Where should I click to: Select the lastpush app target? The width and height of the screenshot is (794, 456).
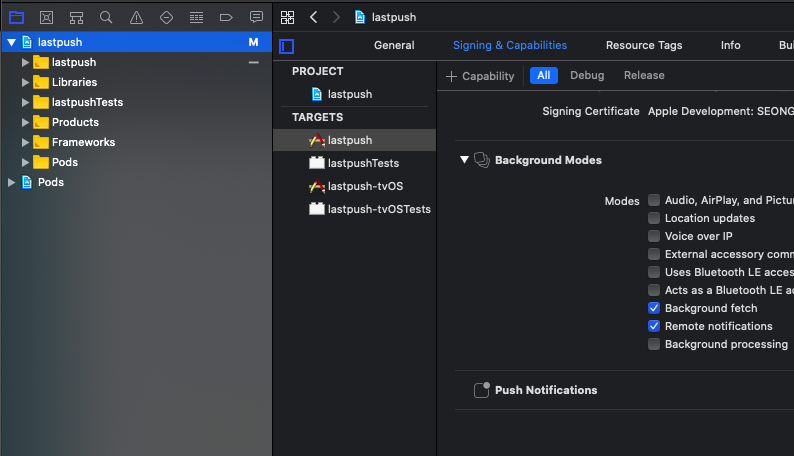pos(354,140)
